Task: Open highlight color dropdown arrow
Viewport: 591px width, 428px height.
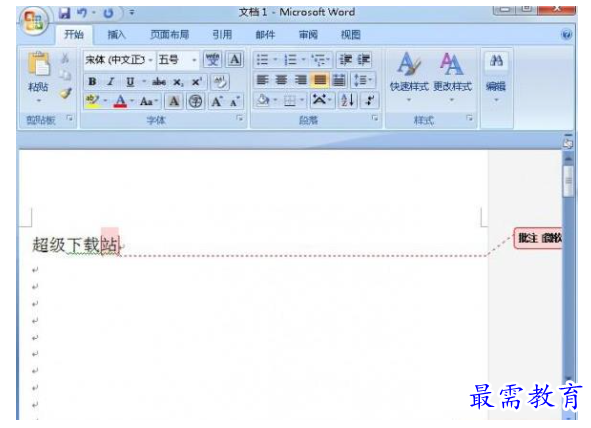Action: click(105, 101)
